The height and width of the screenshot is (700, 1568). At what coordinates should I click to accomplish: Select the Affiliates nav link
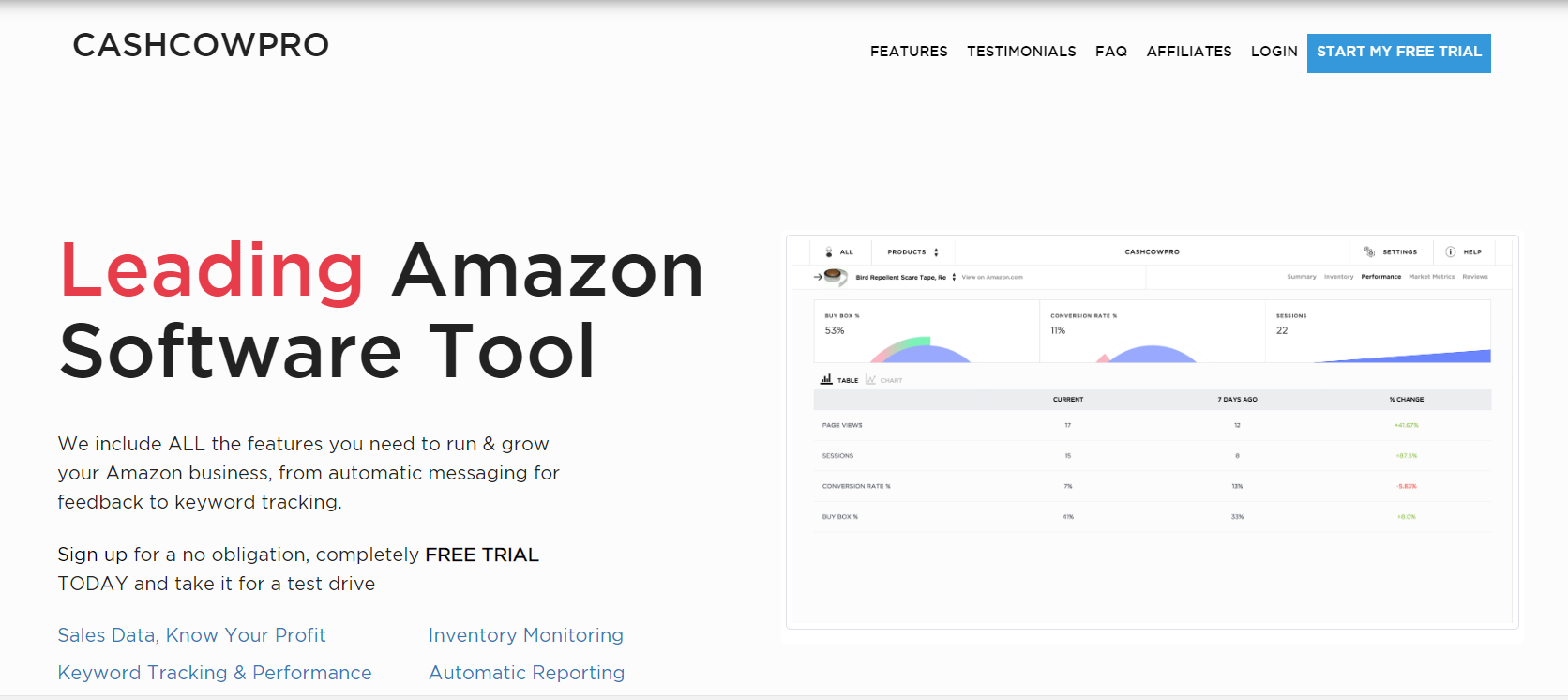[x=1189, y=52]
